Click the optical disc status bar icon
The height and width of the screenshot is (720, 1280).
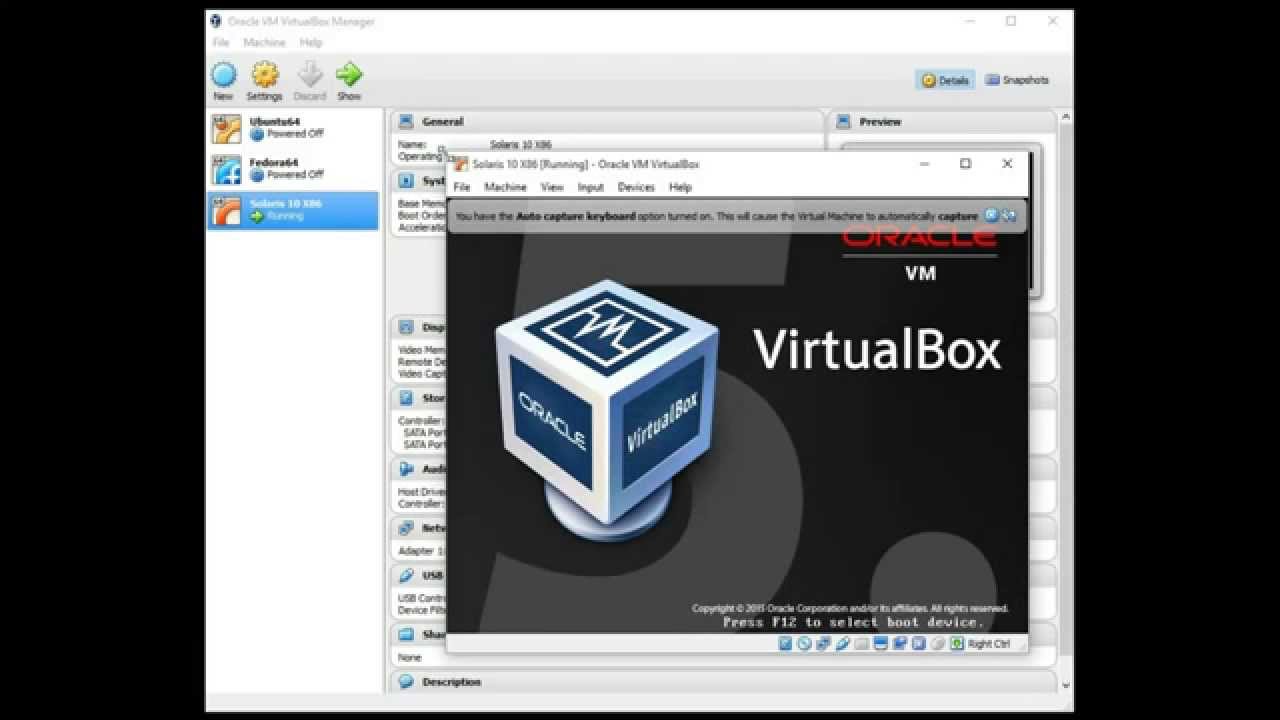804,643
